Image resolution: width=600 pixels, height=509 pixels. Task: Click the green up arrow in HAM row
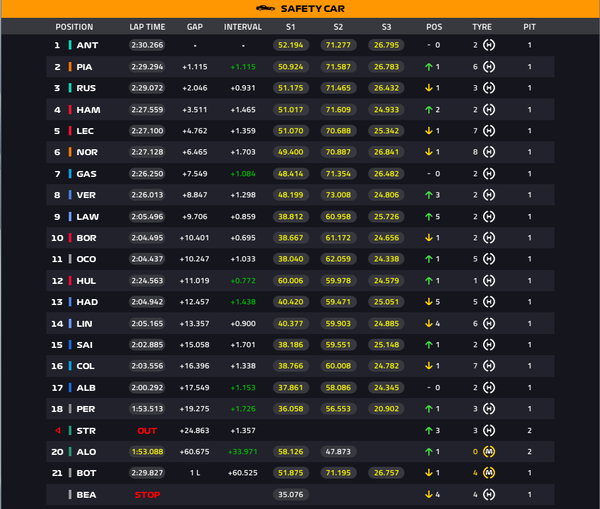(429, 110)
